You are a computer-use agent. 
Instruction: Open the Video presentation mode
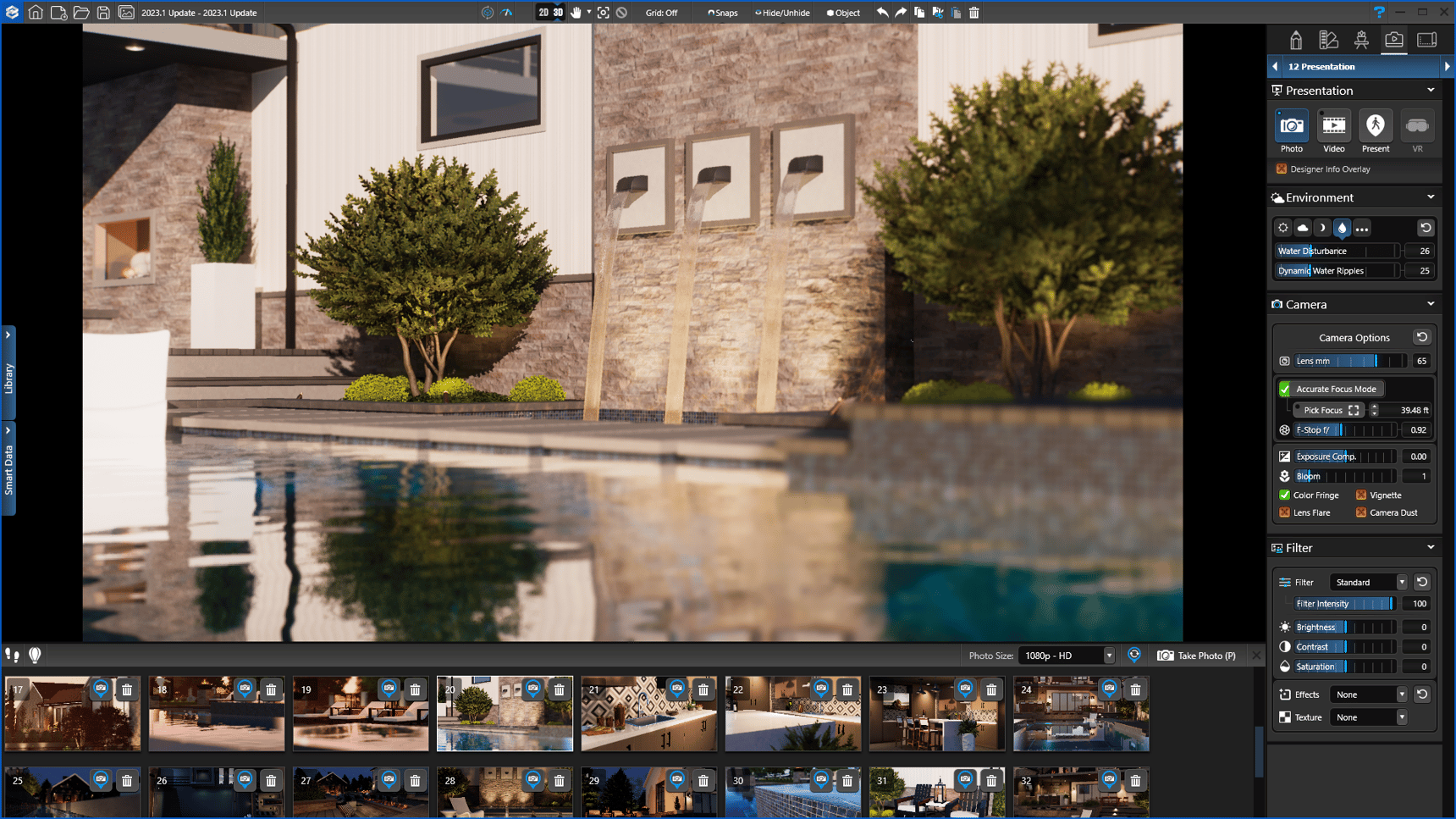pyautogui.click(x=1333, y=126)
